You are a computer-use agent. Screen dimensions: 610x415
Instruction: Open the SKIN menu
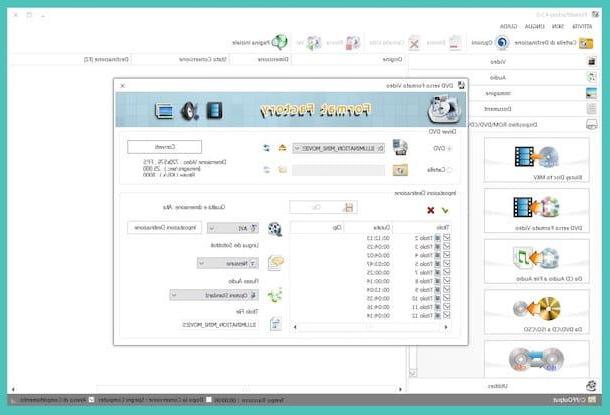tap(557, 26)
